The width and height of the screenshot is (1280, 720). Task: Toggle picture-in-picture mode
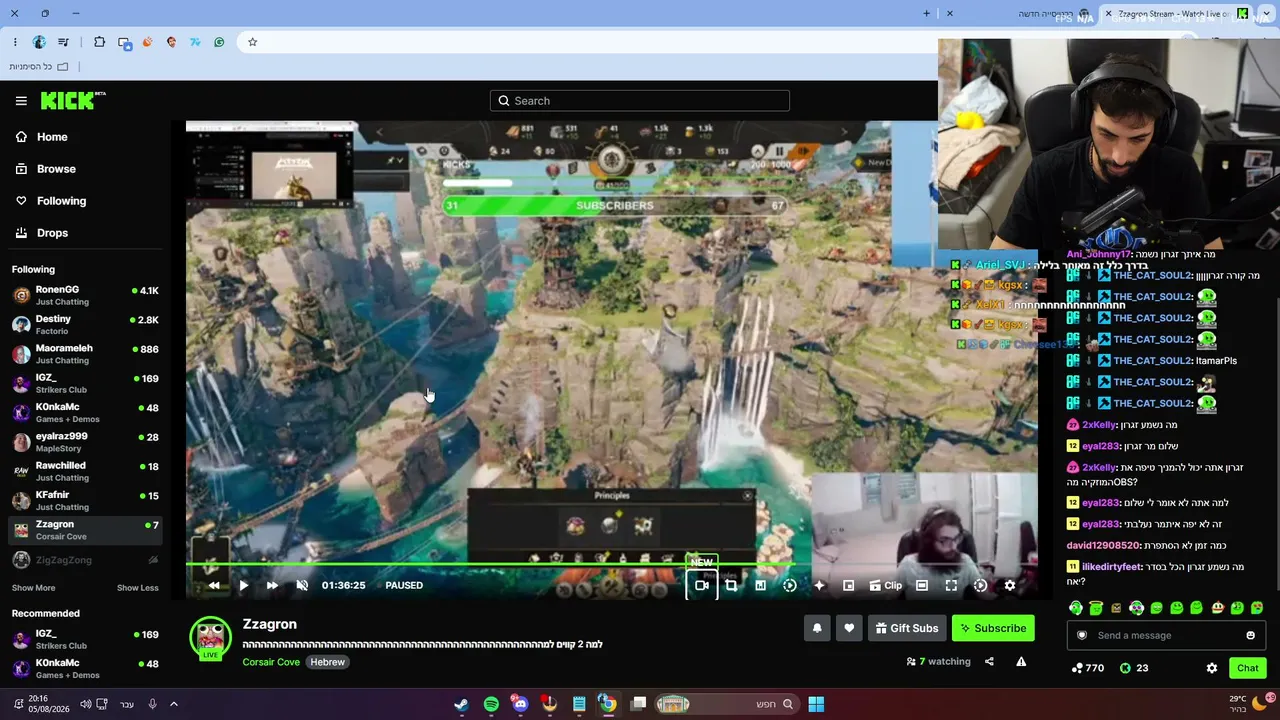click(x=848, y=585)
